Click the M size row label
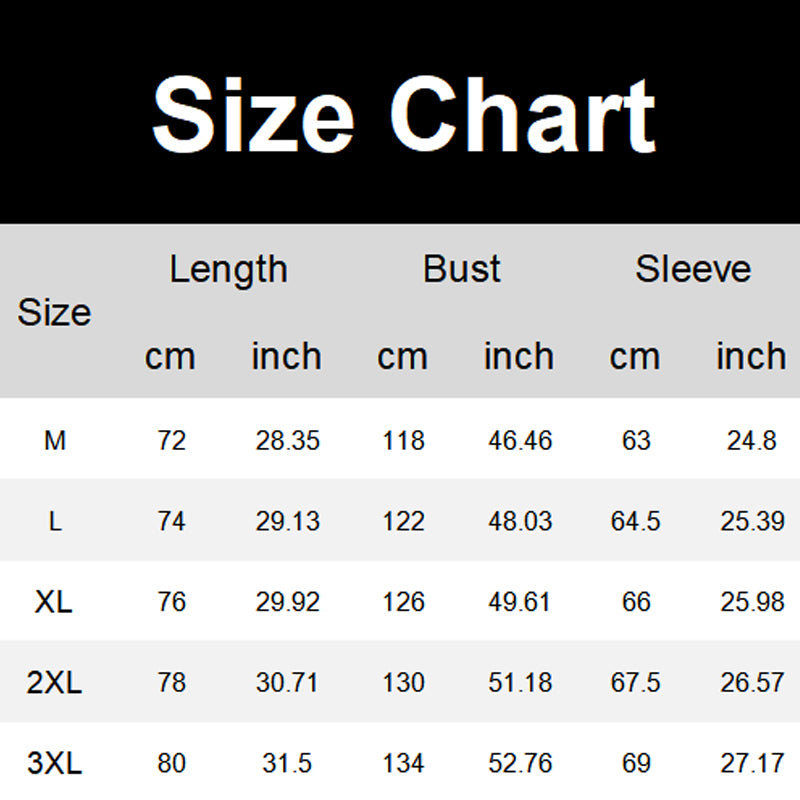Viewport: 800px width, 800px height. [x=55, y=440]
